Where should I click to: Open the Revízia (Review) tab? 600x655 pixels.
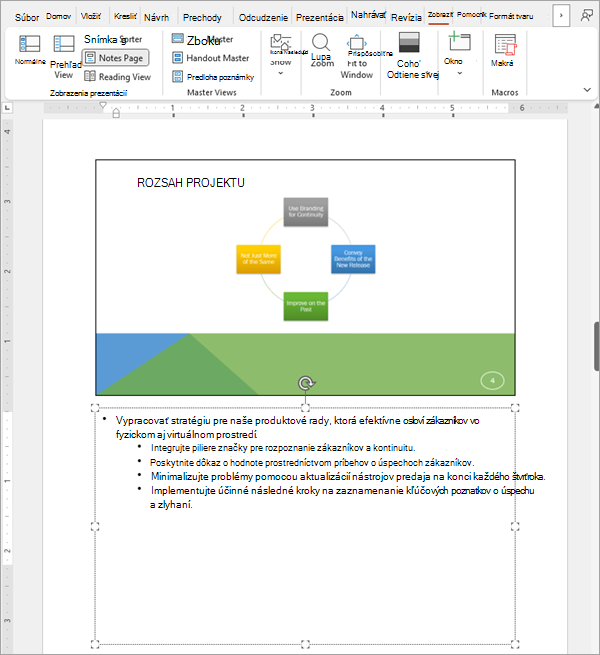(x=406, y=18)
